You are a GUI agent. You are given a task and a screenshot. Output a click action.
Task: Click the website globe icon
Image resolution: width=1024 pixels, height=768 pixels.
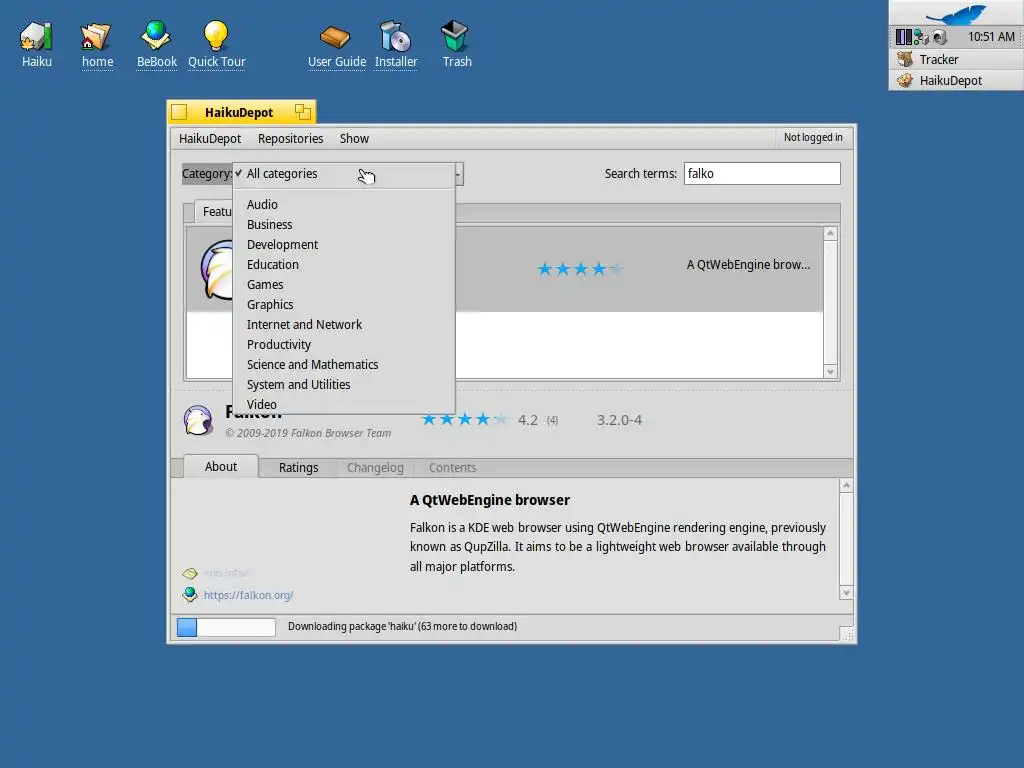pyautogui.click(x=190, y=594)
